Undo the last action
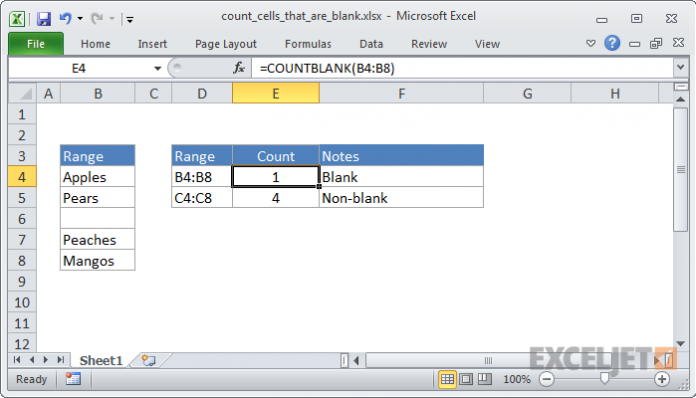Viewport: 696px width, 398px height. pos(65,19)
